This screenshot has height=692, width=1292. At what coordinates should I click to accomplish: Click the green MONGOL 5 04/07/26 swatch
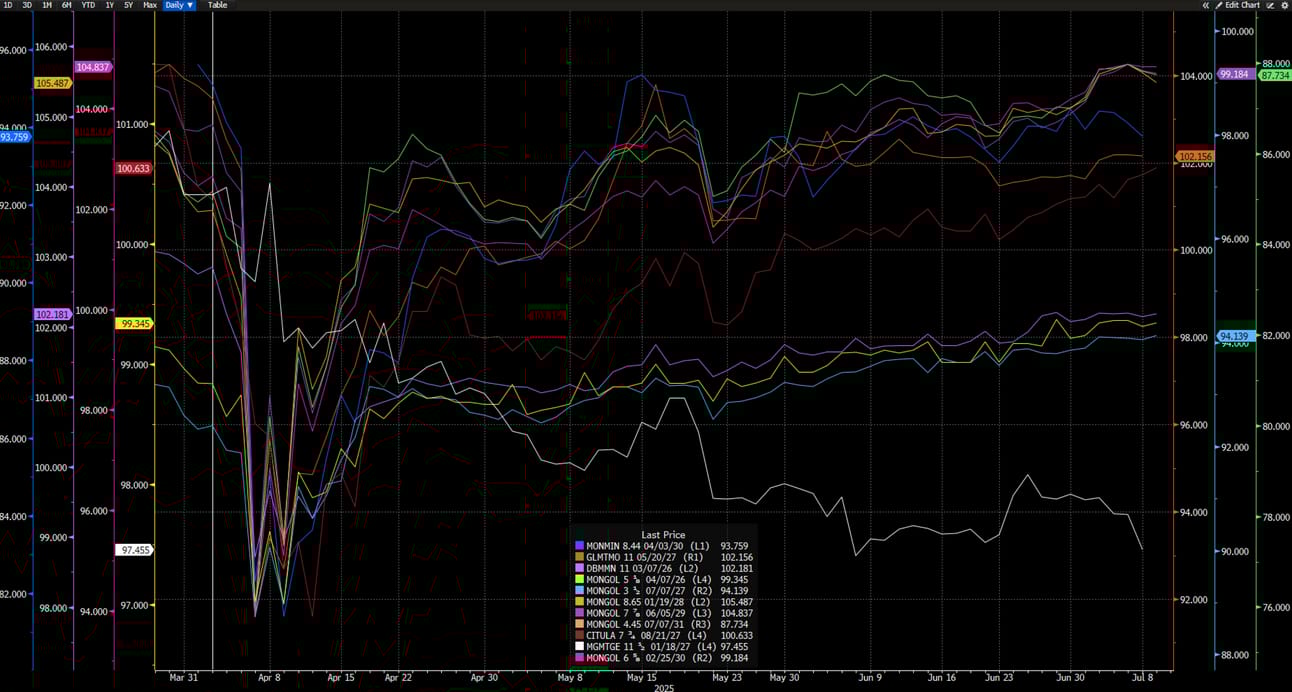(580, 579)
